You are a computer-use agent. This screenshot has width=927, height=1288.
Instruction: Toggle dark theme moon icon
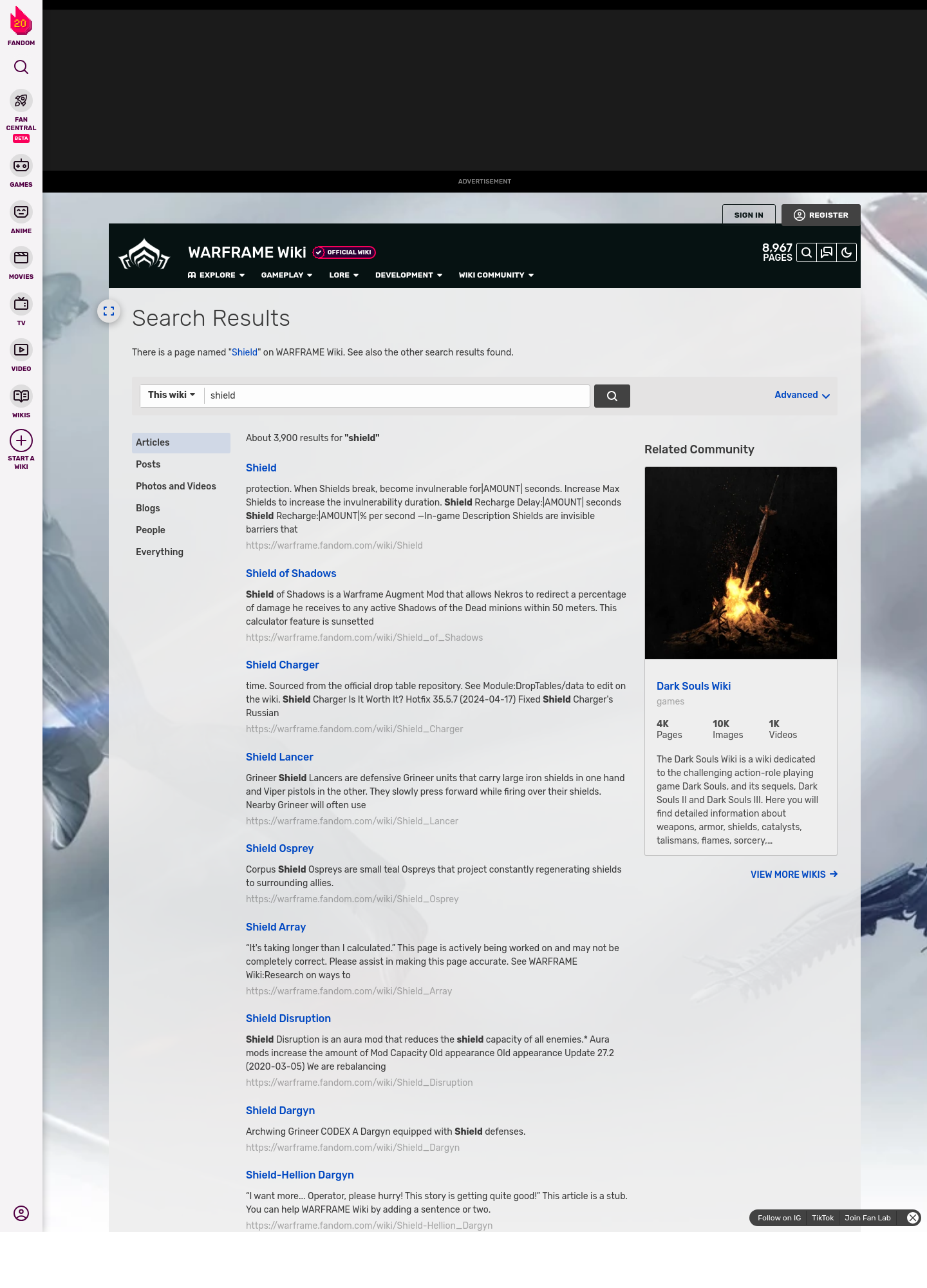pos(847,252)
